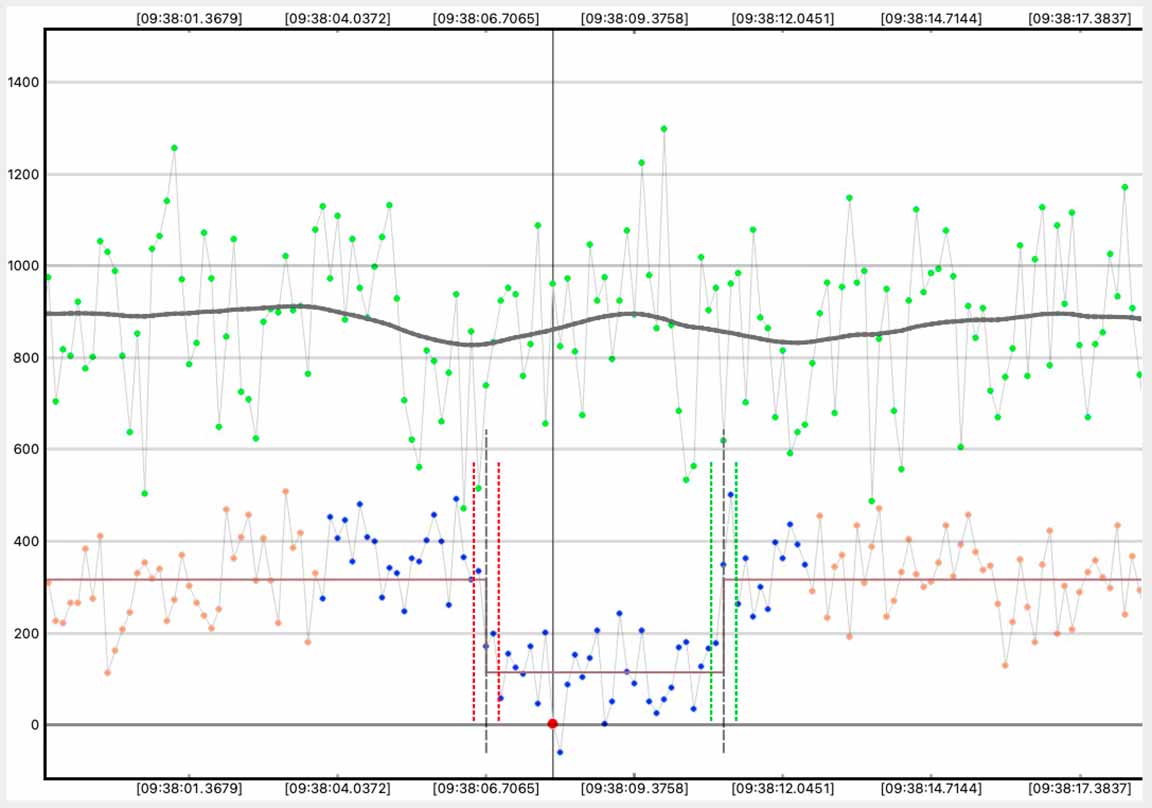Select the right red dashed vertical marker
Viewport: 1152px width, 808px height.
[498, 600]
